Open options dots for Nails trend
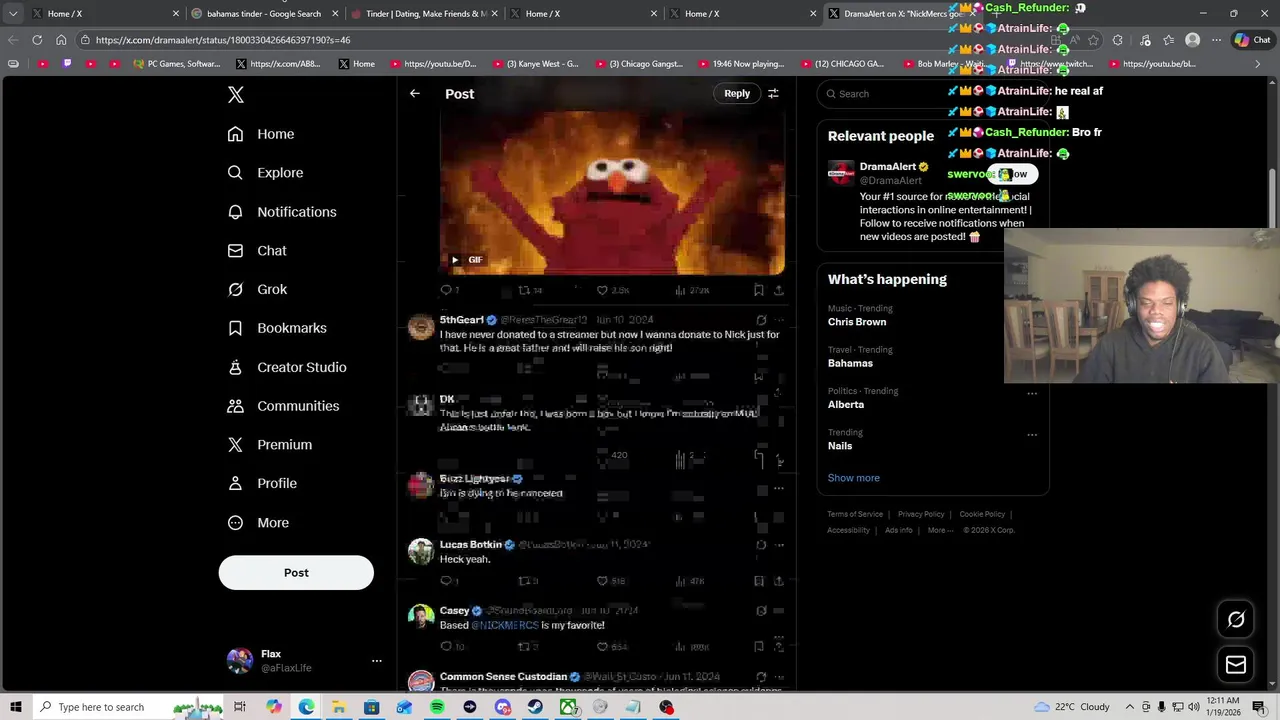This screenshot has height=720, width=1280. (x=1032, y=435)
